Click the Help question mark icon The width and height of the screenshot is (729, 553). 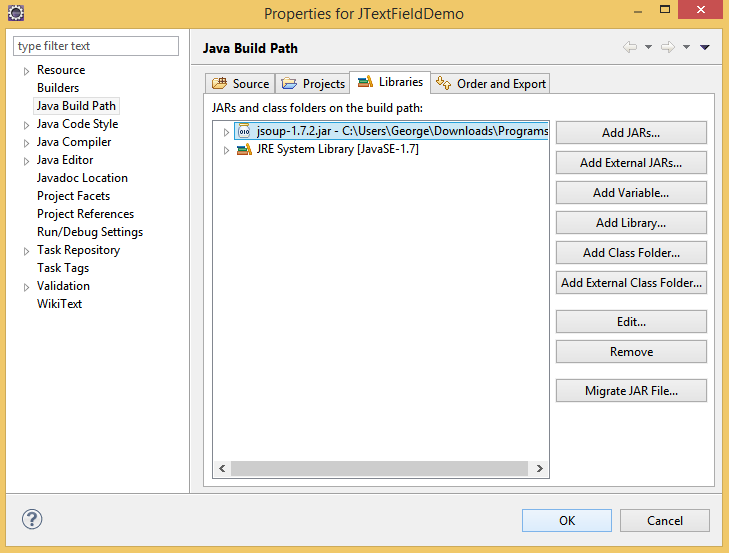[32, 520]
